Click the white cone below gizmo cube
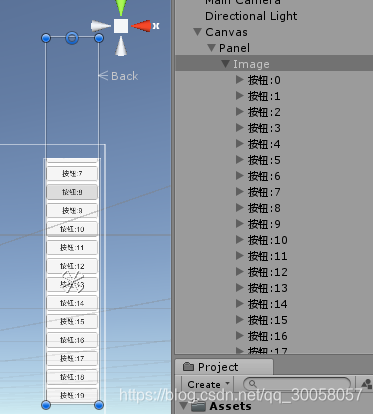373x414 pixels. [x=121, y=46]
